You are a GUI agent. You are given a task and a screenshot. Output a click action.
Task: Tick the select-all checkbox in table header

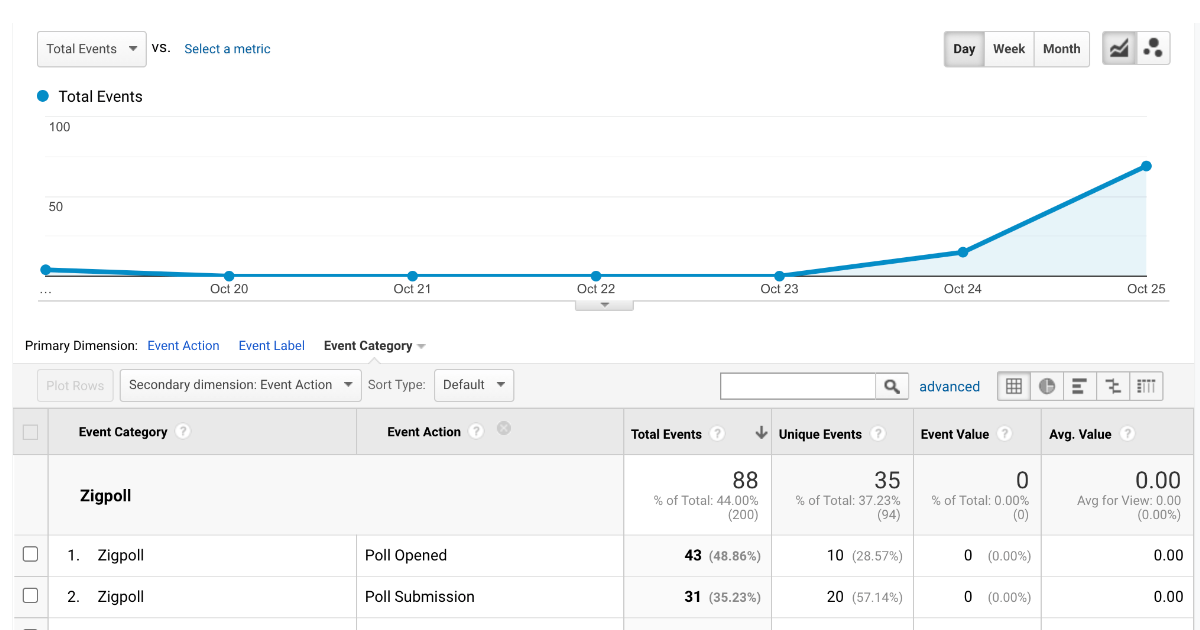pos(30,432)
